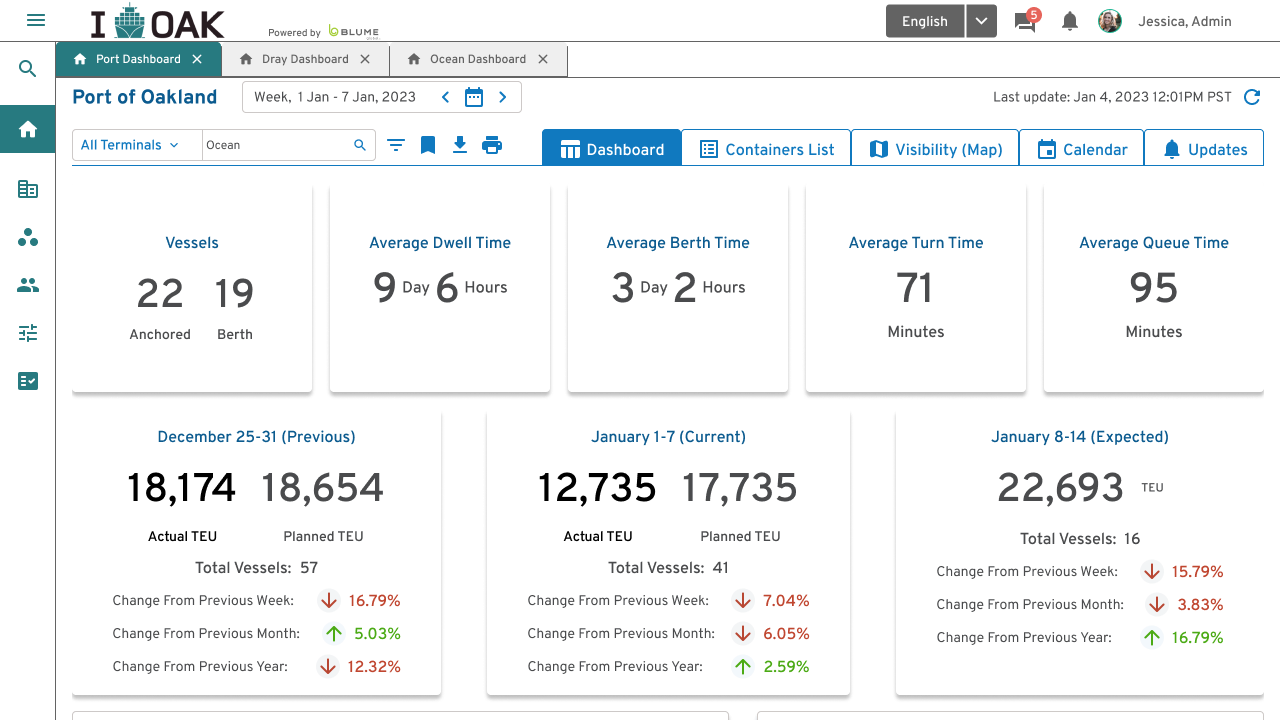Close the Dray Dashboard tab
This screenshot has height=720, width=1280.
click(x=365, y=59)
